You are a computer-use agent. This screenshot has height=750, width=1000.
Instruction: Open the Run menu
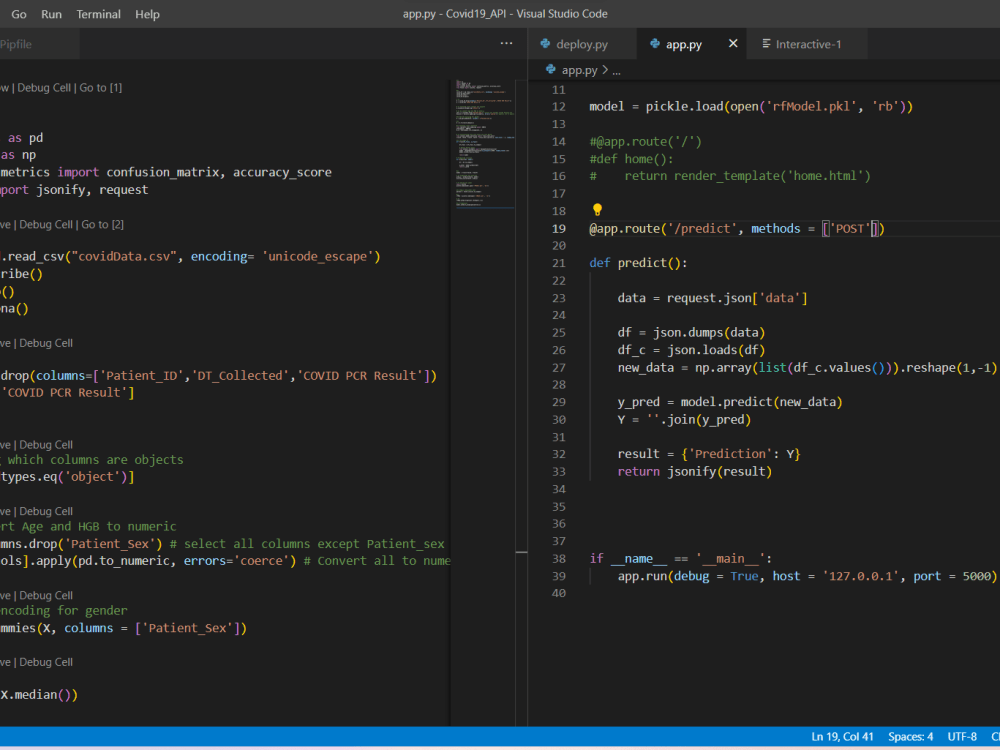tap(51, 14)
